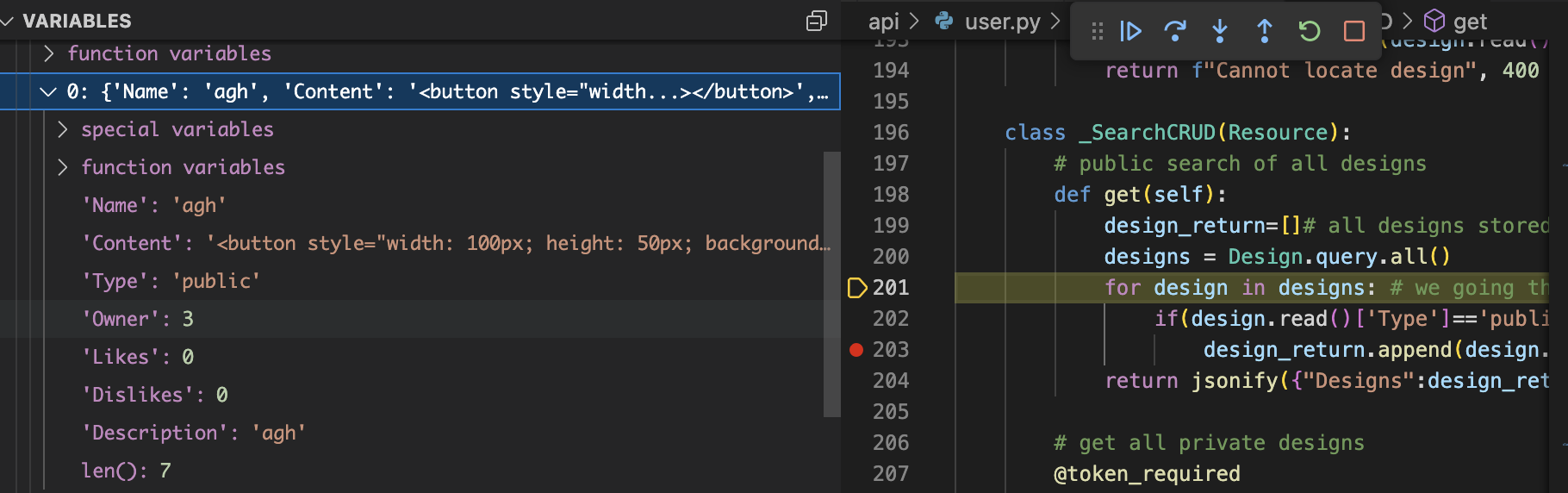
Task: Click the red Stop debug square
Action: (x=1354, y=32)
